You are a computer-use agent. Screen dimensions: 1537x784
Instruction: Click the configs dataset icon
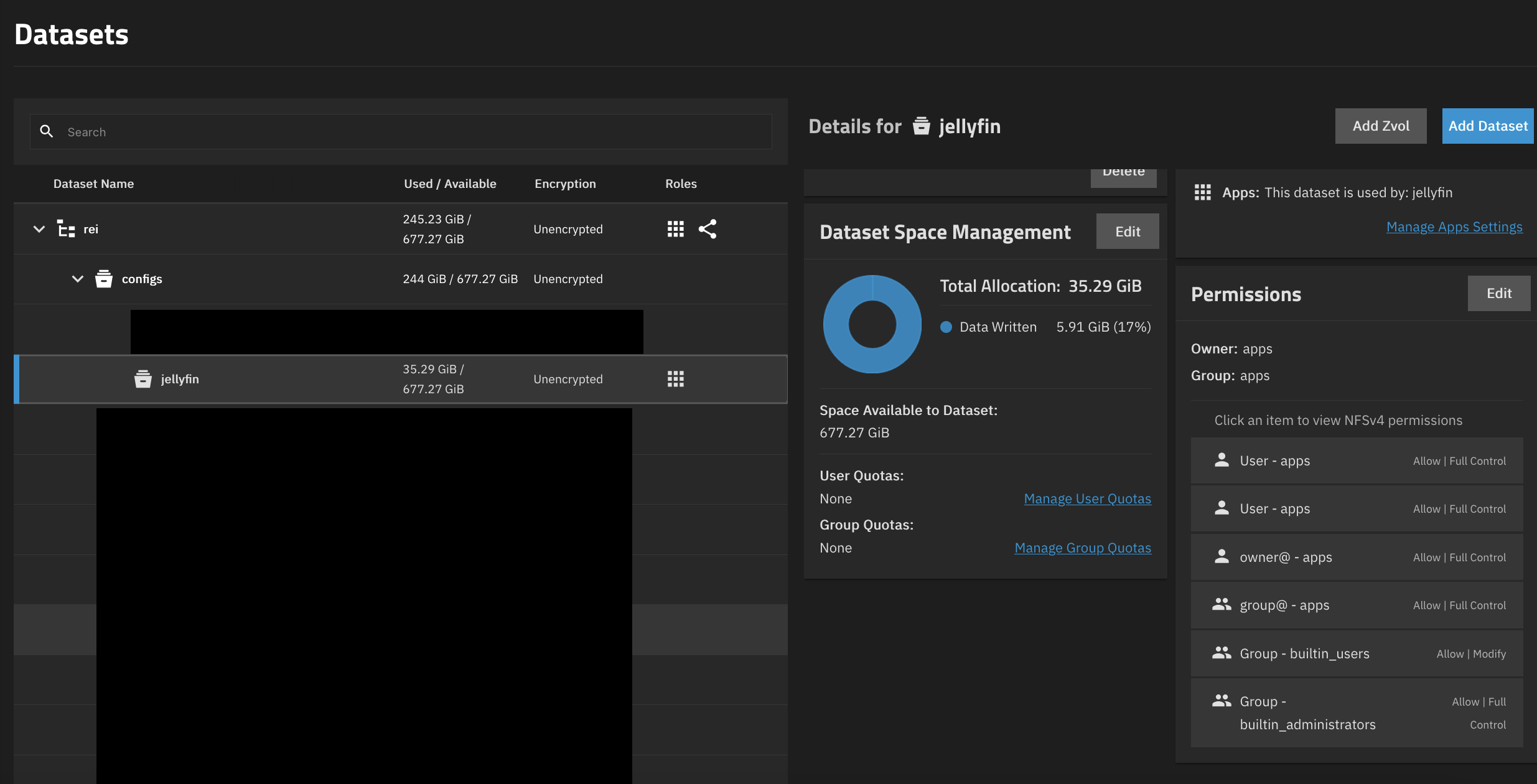104,279
